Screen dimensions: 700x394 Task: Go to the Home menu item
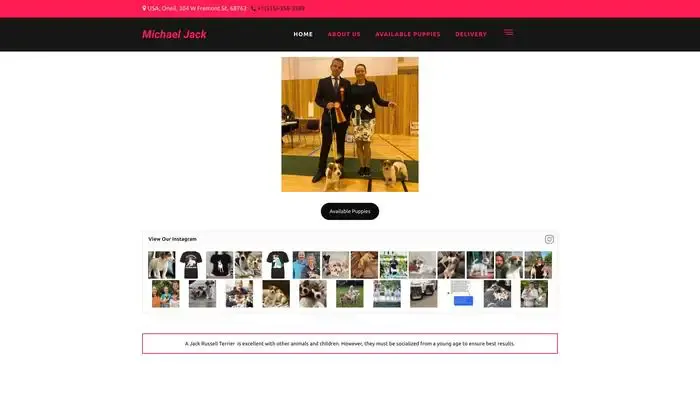[303, 34]
